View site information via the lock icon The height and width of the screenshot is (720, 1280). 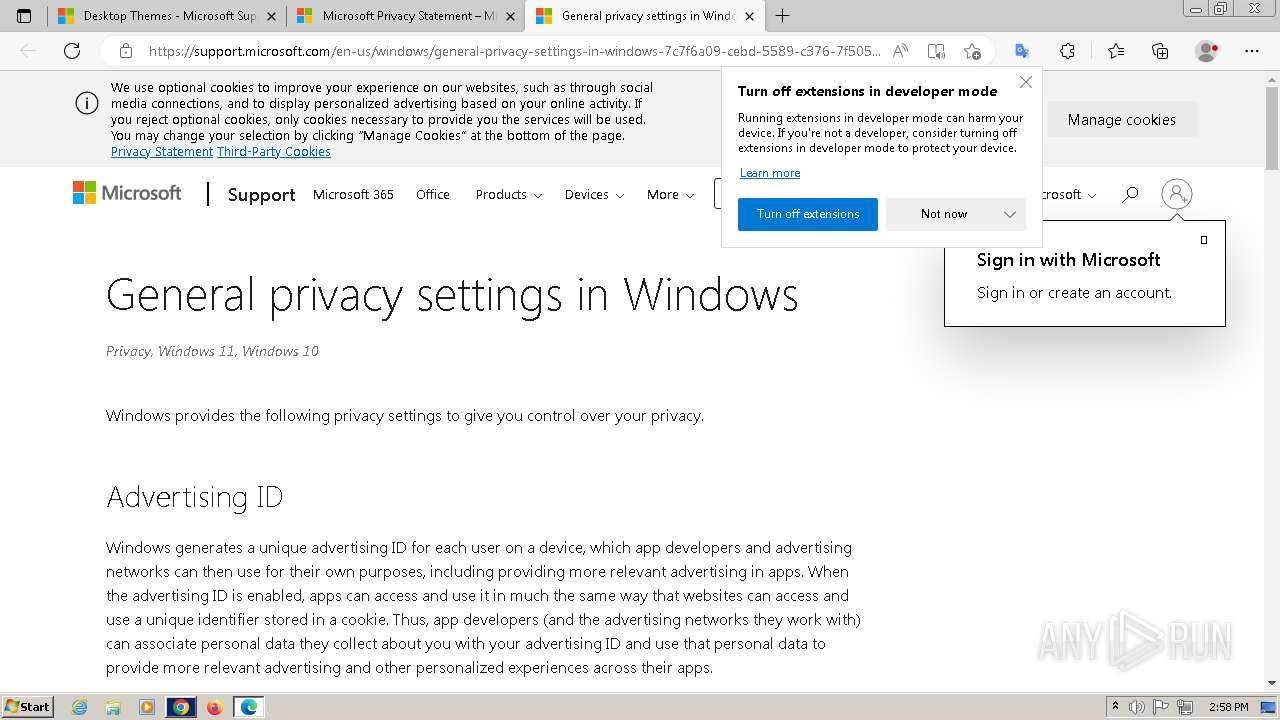(x=126, y=51)
